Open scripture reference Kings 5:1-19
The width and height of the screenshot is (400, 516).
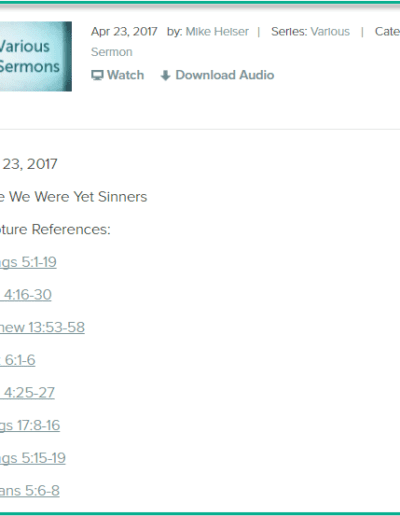[x=28, y=262]
